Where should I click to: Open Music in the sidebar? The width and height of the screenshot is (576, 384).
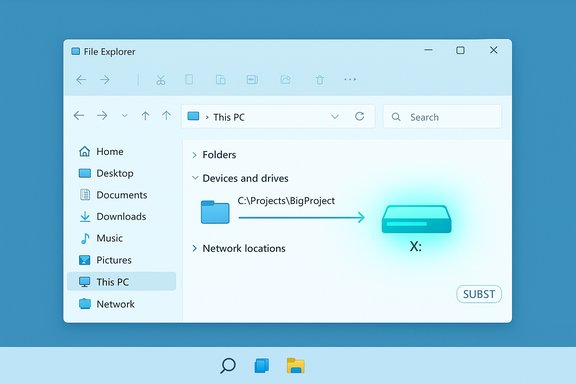coord(122,238)
